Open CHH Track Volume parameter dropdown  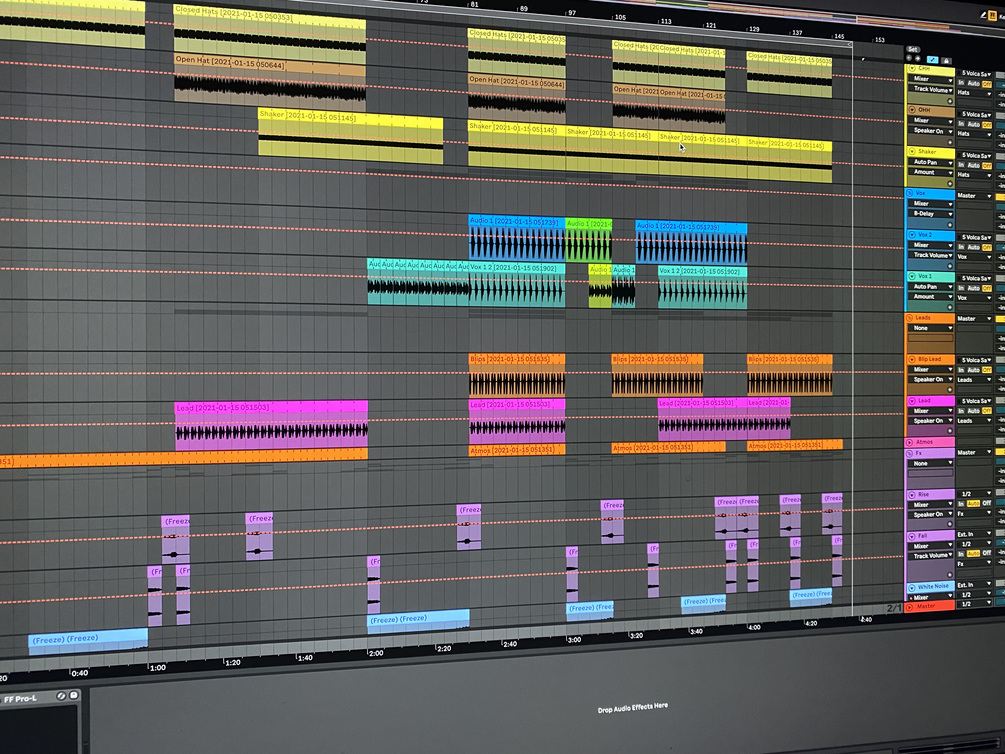point(931,89)
